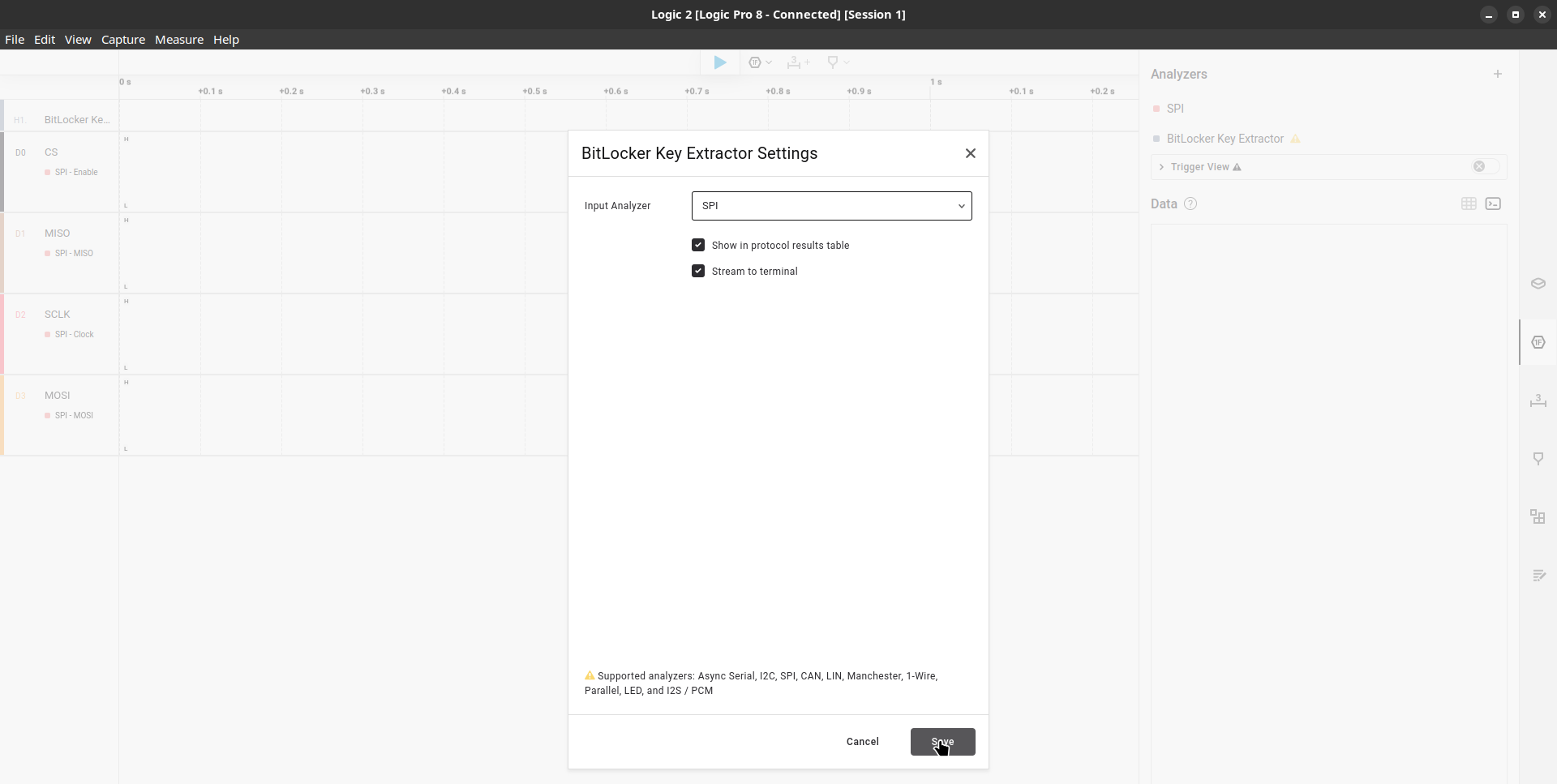This screenshot has height=784, width=1557.
Task: Click the 0 s mark on the timeline
Action: click(x=125, y=83)
